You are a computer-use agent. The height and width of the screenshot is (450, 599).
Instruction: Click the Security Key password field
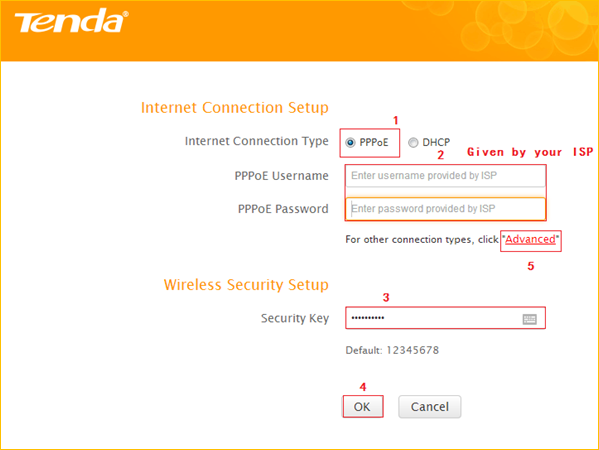click(445, 318)
